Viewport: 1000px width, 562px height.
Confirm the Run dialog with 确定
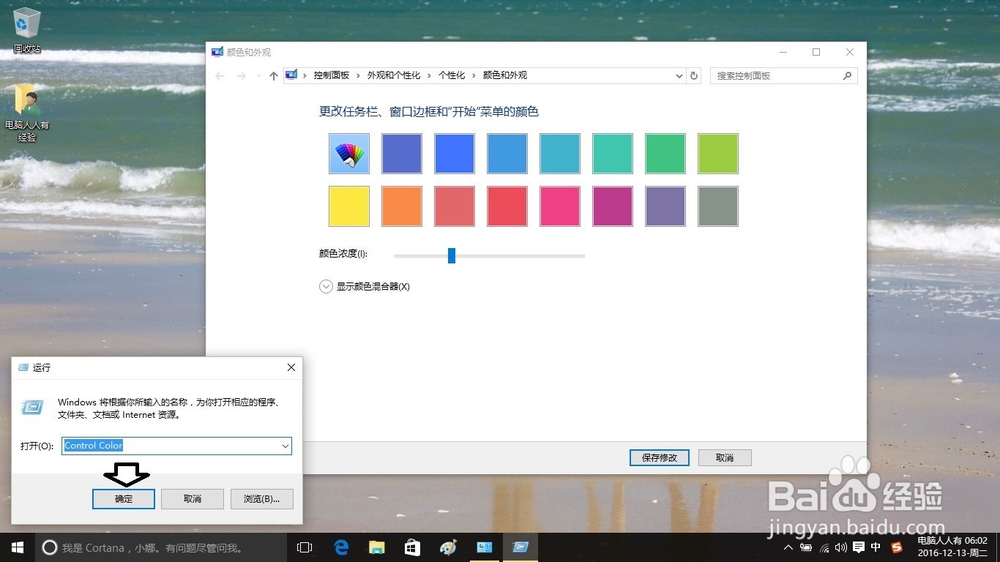(123, 499)
